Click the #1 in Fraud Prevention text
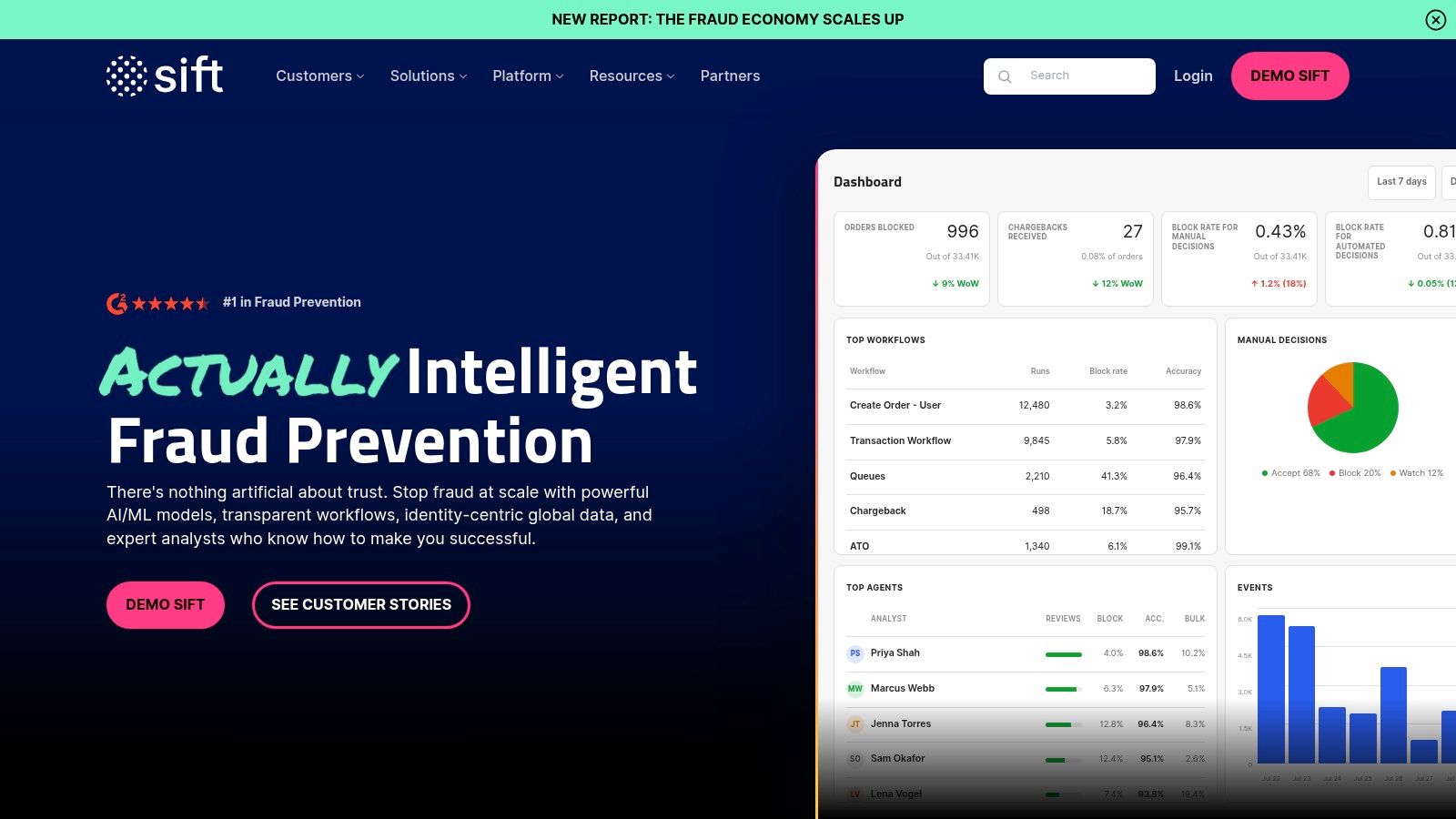This screenshot has height=819, width=1456. pos(292,302)
